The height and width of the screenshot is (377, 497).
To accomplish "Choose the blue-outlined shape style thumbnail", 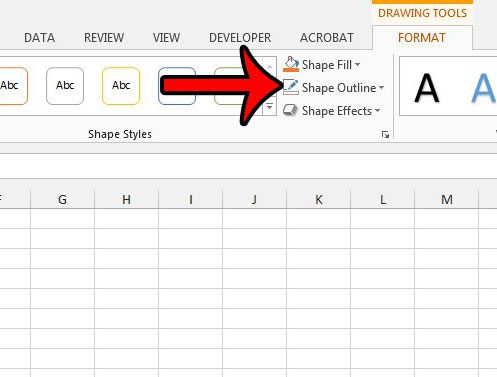I will pos(177,86).
